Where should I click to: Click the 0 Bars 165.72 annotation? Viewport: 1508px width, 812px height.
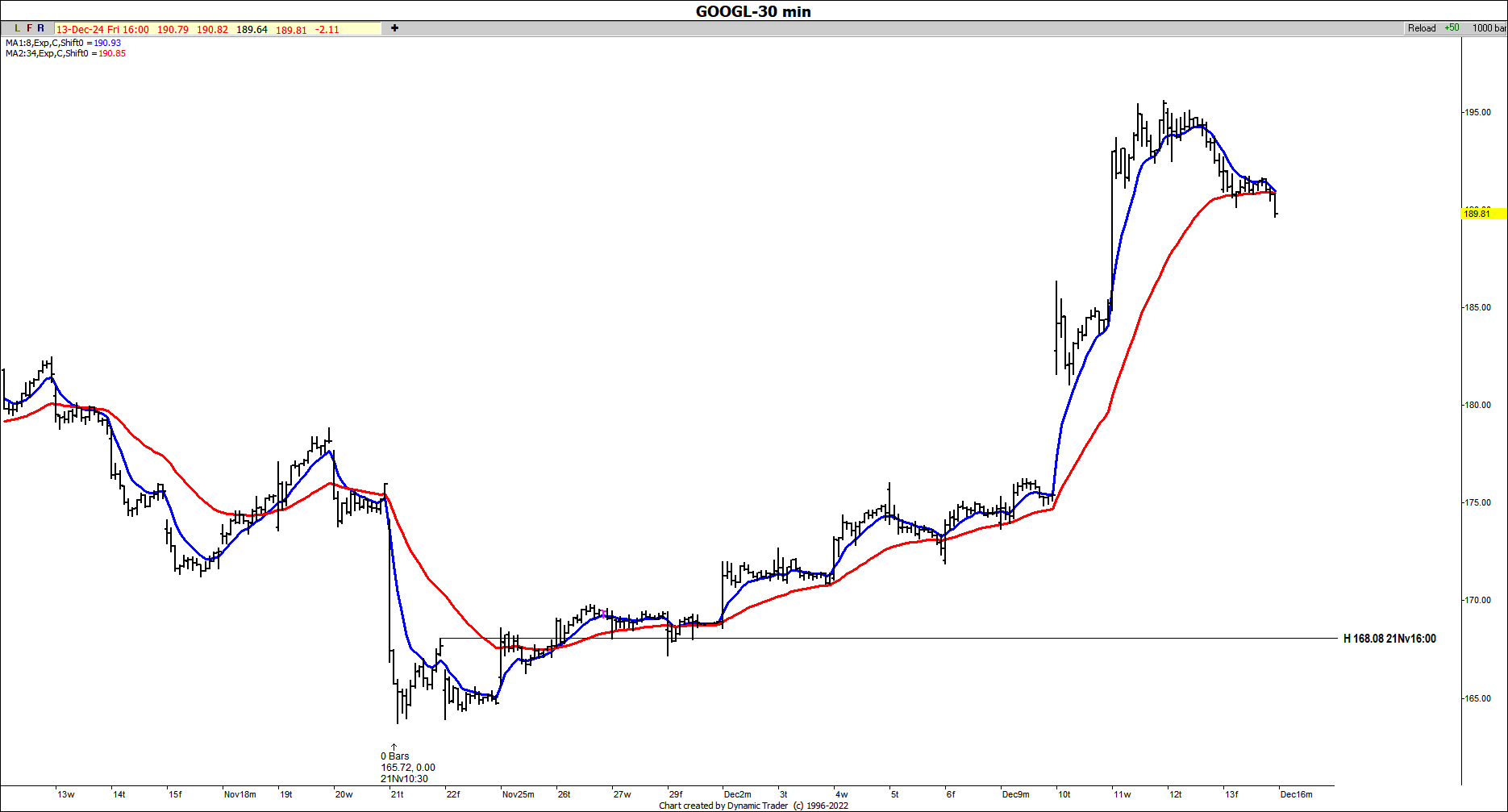click(x=407, y=767)
